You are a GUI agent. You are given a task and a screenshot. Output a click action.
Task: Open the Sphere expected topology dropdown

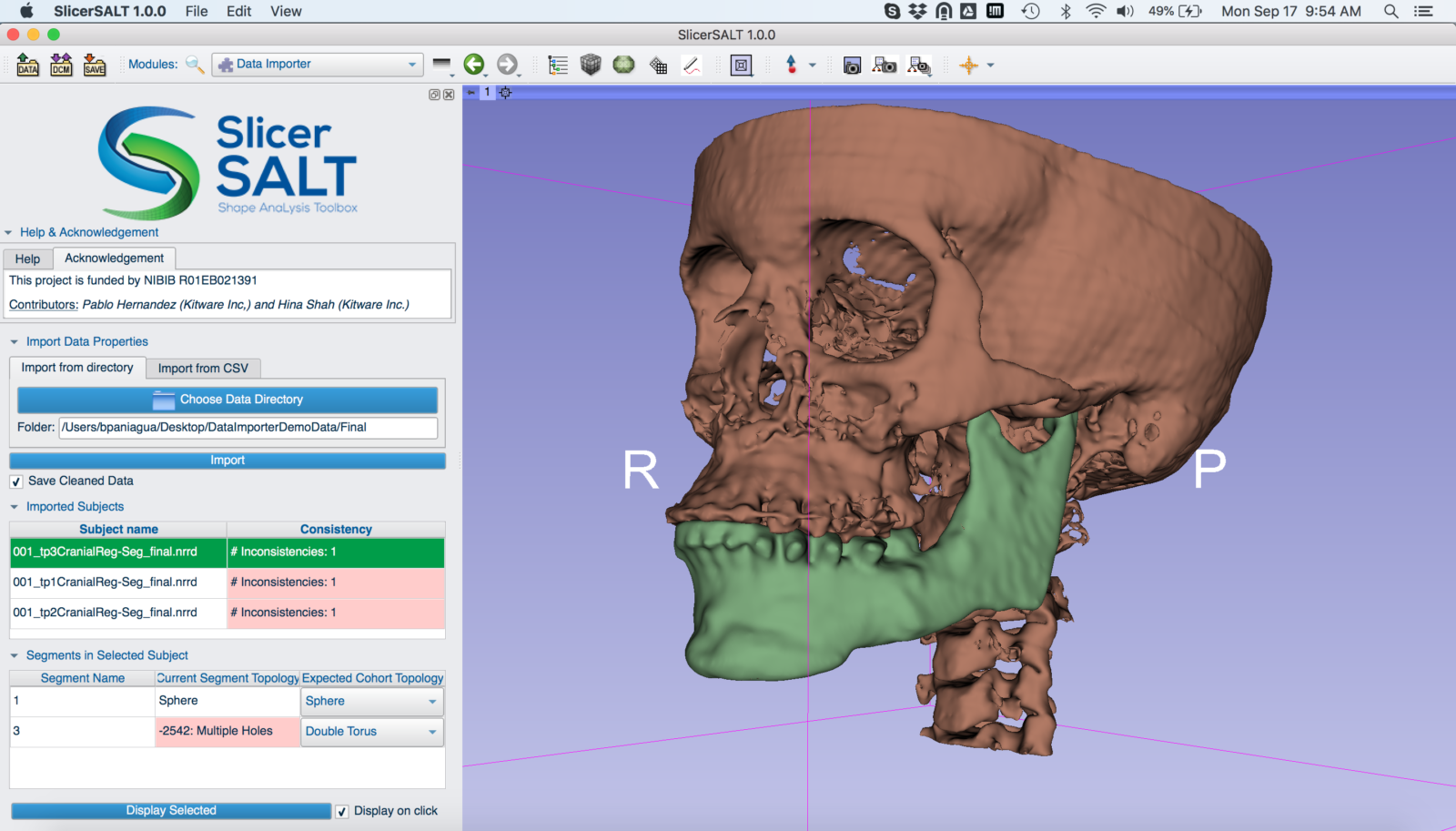371,702
